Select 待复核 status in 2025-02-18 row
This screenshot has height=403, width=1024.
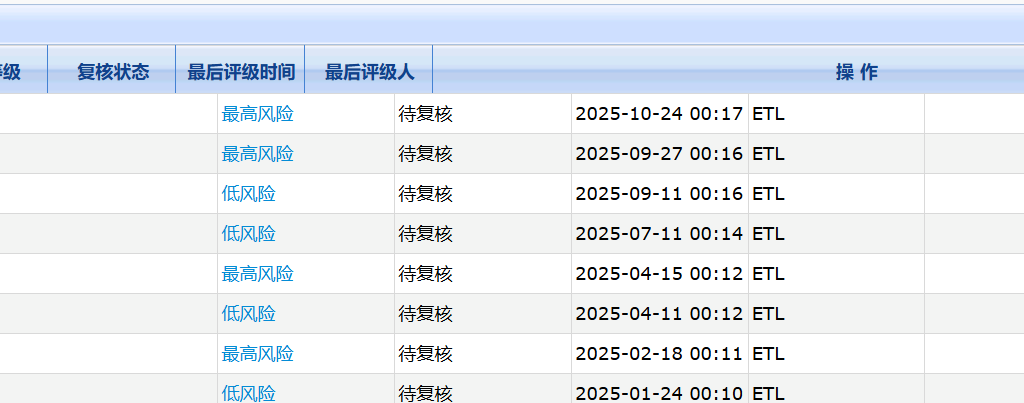(425, 354)
